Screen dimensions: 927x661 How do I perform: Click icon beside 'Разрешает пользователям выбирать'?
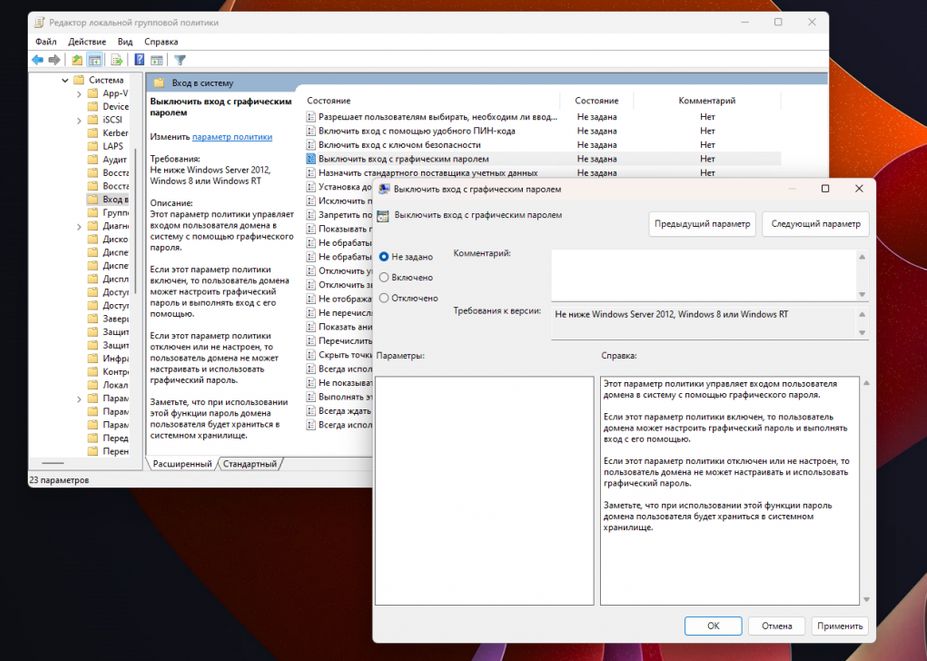click(311, 117)
